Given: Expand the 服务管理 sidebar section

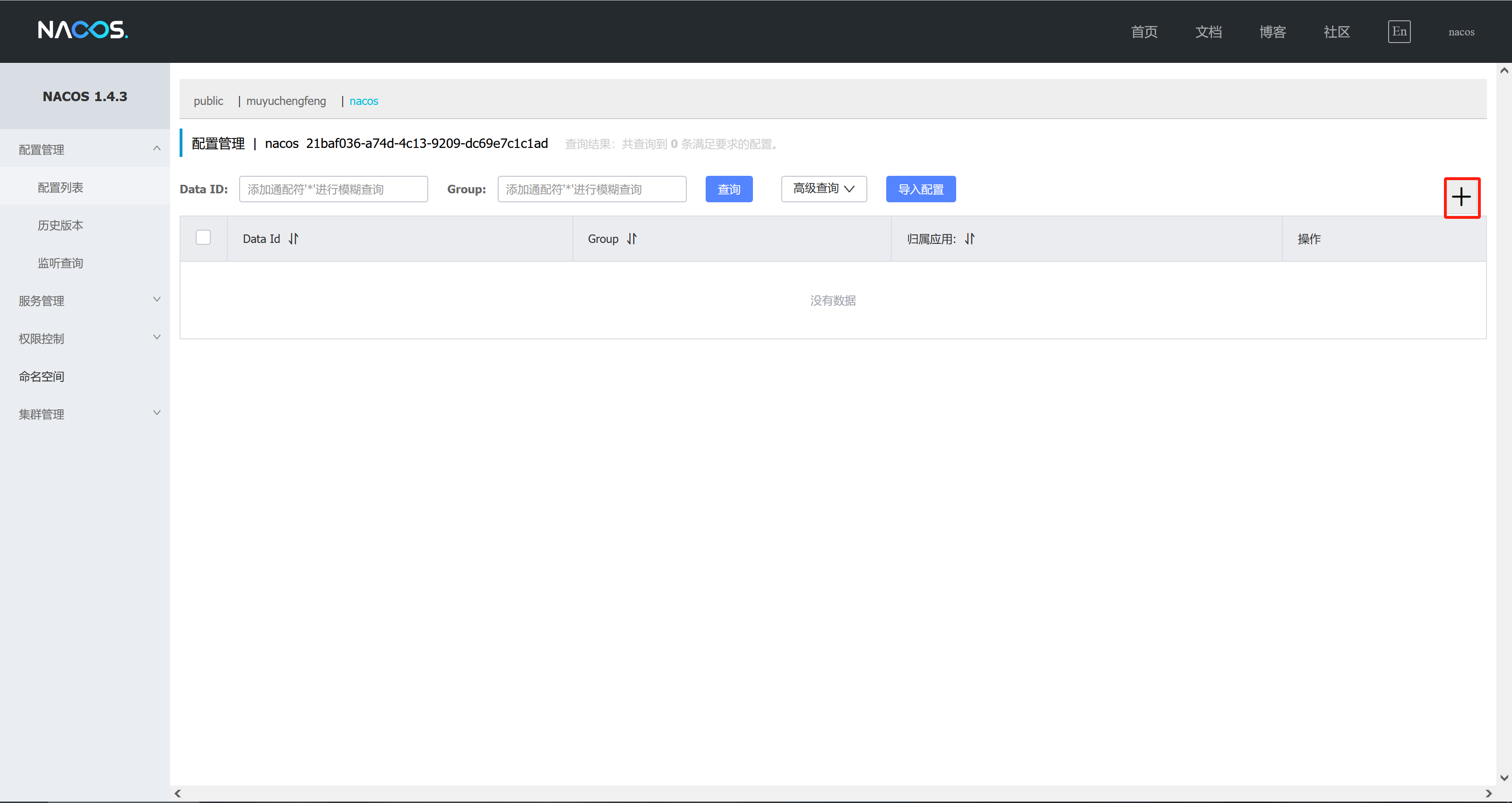Looking at the screenshot, I should (85, 301).
